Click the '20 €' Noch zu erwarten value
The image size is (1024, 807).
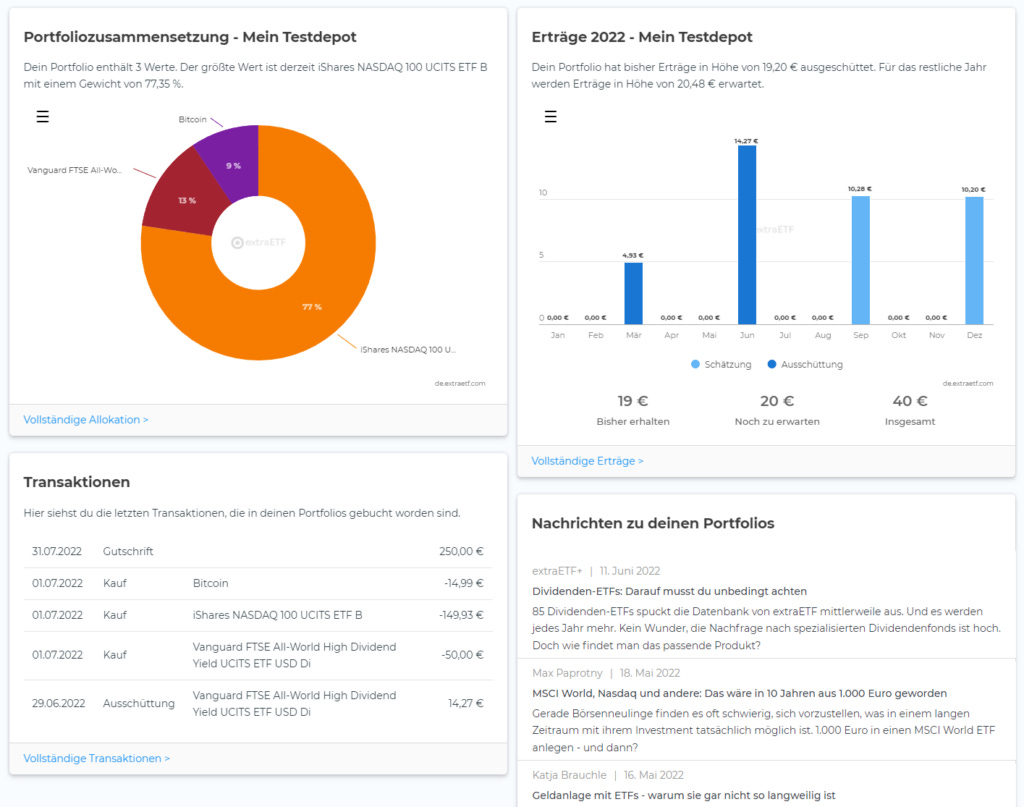click(x=777, y=401)
